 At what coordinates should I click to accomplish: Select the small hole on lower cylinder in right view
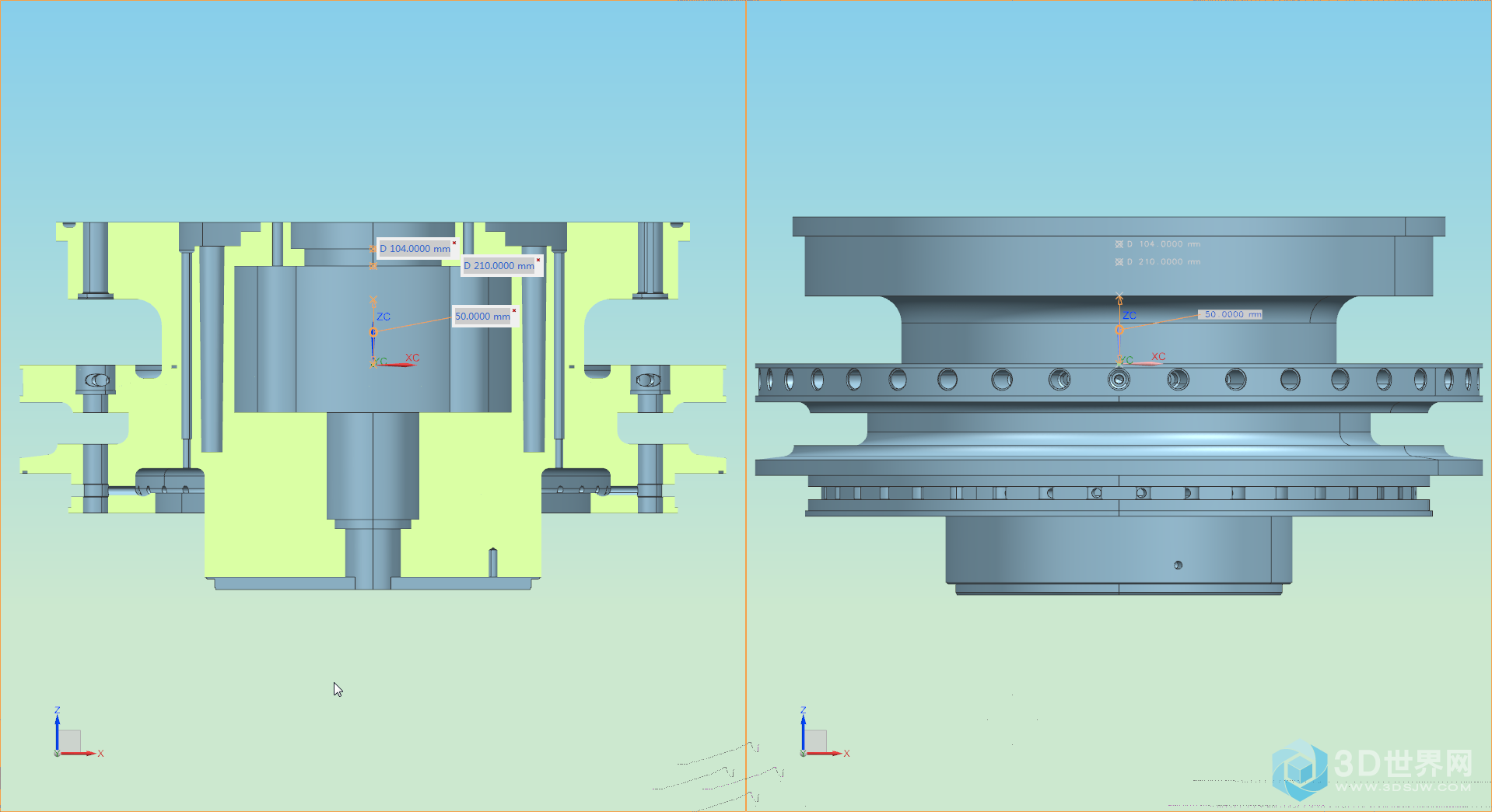coord(1178,565)
